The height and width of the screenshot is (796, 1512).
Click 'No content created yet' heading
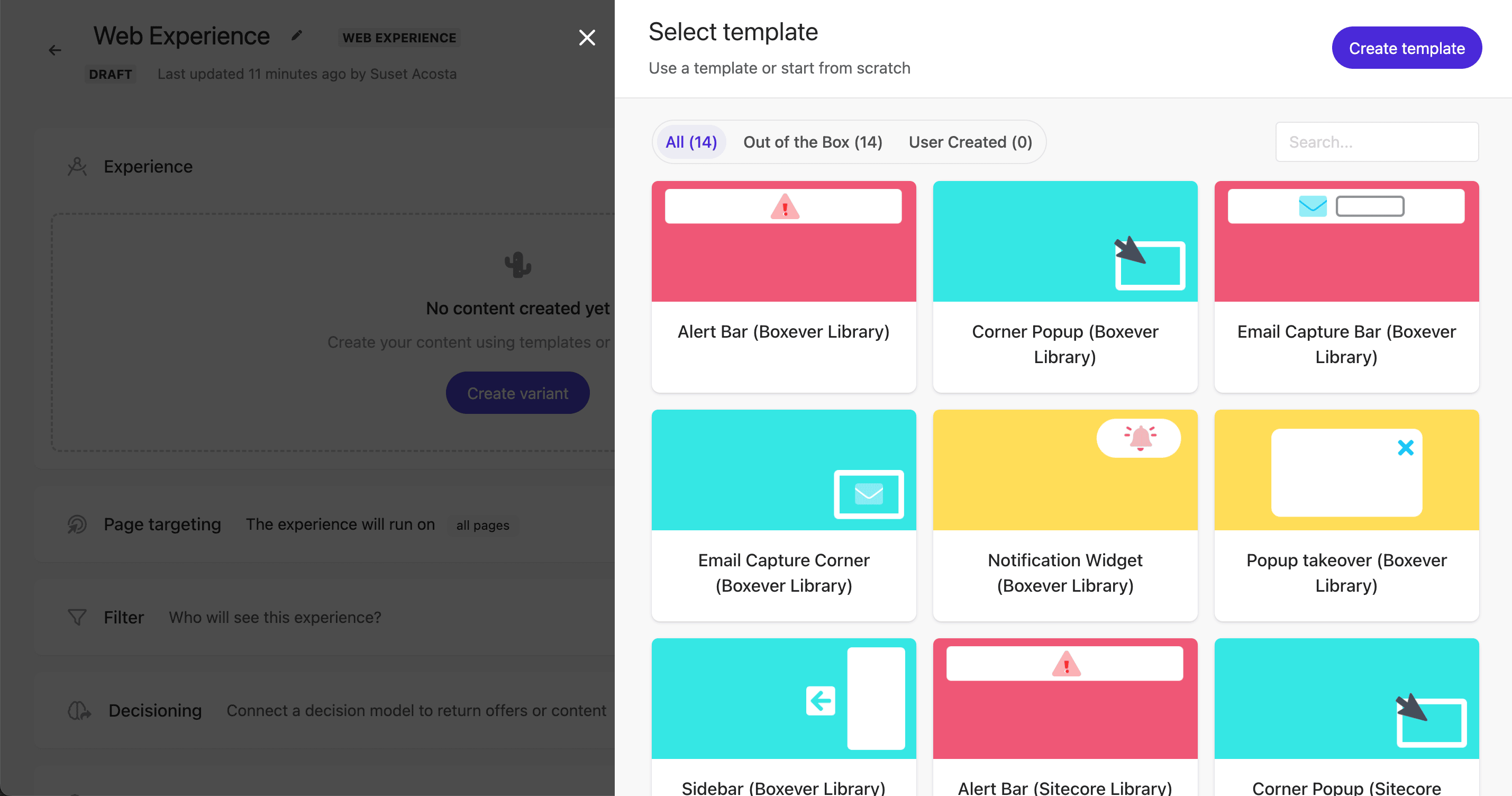518,308
